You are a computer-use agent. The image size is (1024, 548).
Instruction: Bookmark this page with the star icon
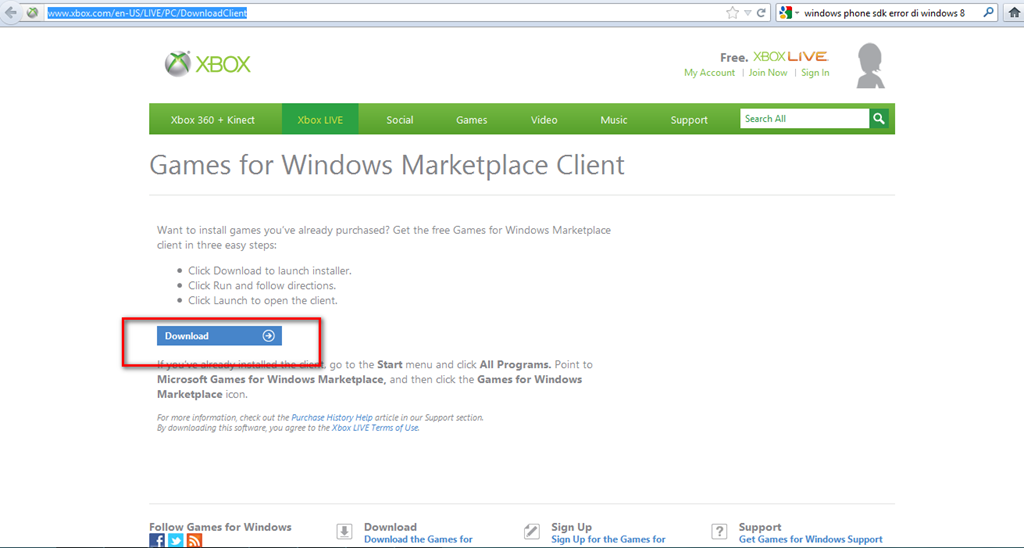tap(732, 12)
